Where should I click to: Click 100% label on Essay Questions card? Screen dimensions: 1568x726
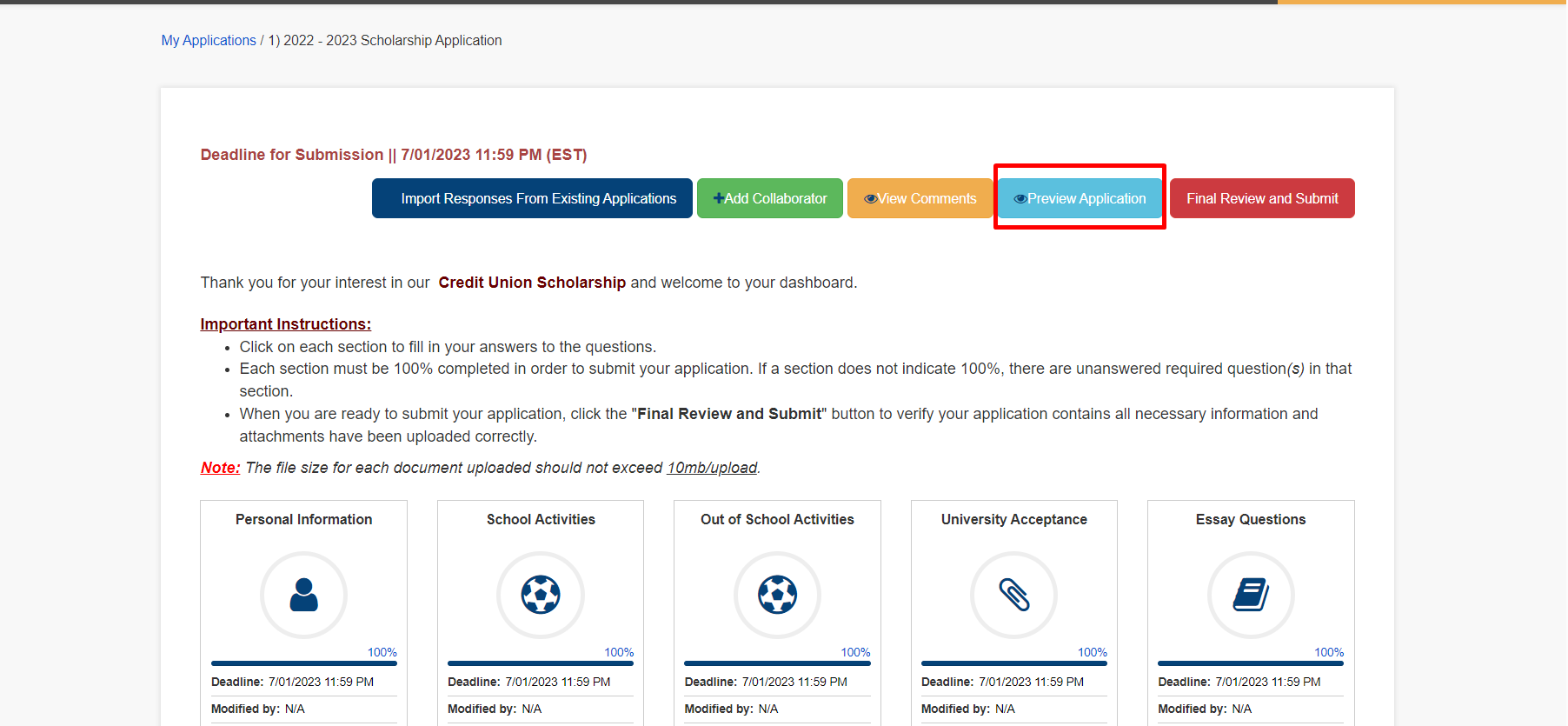click(1329, 652)
